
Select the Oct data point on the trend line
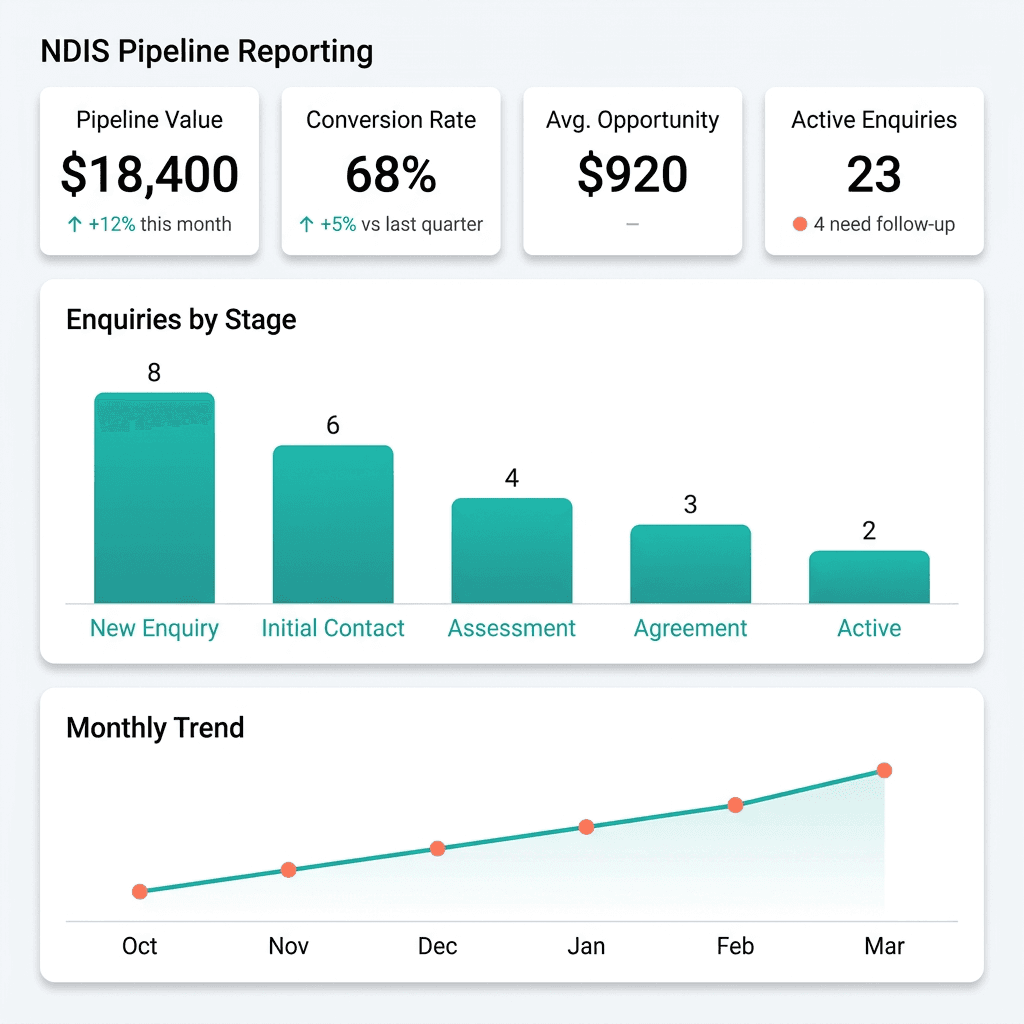tap(140, 891)
